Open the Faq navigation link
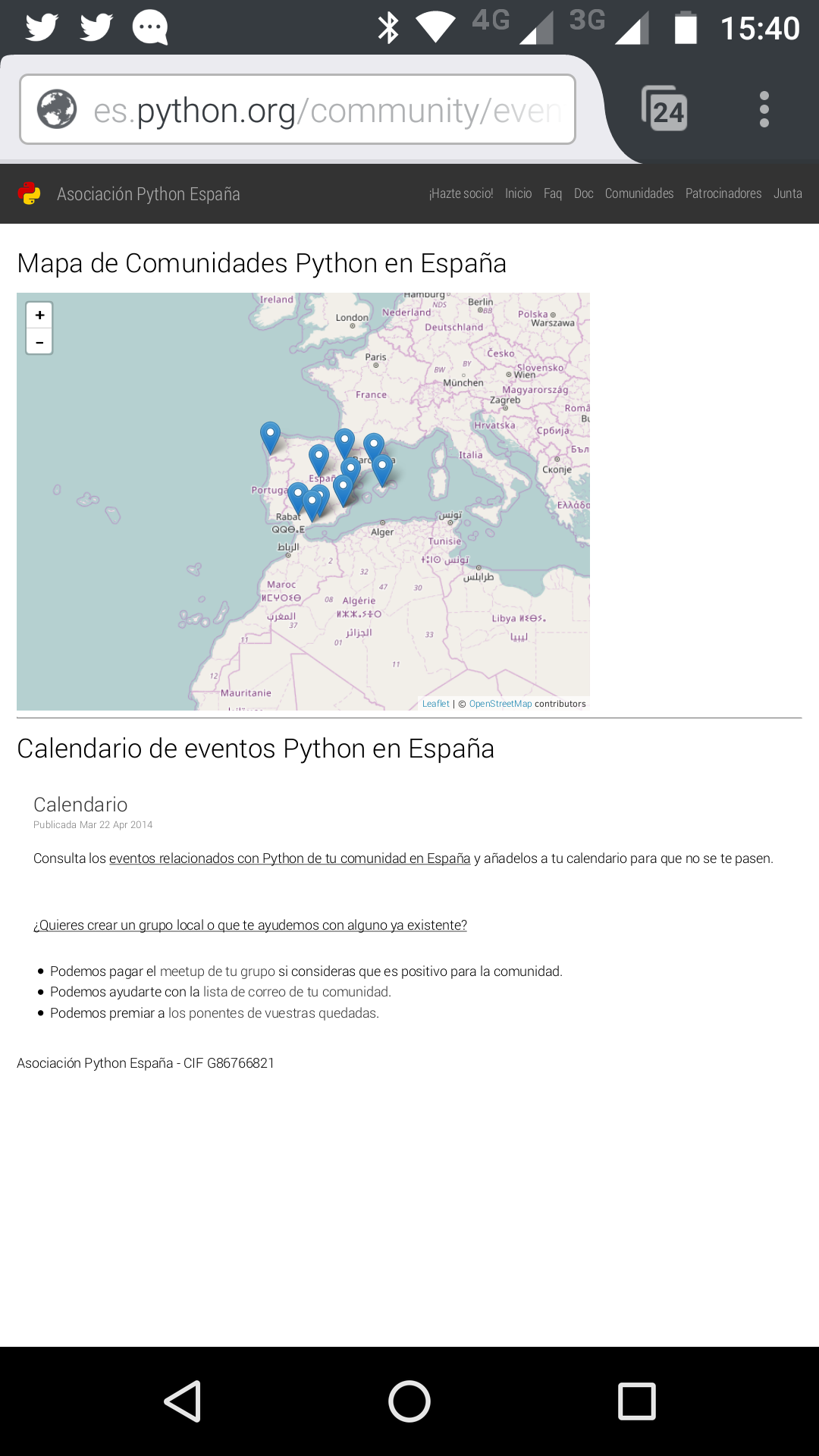Screen dimensions: 819x1456 click(552, 194)
